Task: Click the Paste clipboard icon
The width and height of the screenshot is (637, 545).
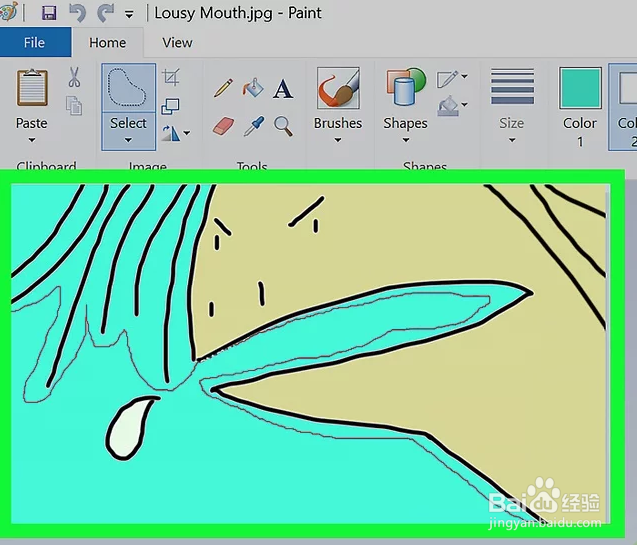Action: (x=32, y=88)
